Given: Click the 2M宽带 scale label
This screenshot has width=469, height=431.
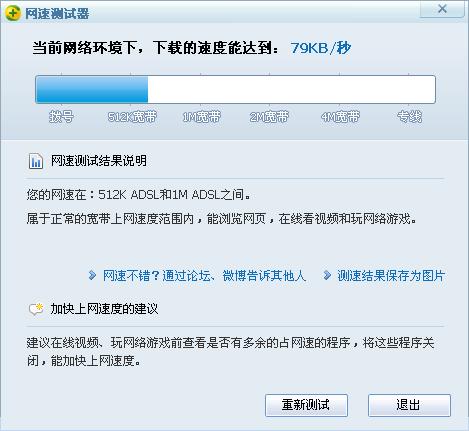Looking at the screenshot, I should click(269, 117).
